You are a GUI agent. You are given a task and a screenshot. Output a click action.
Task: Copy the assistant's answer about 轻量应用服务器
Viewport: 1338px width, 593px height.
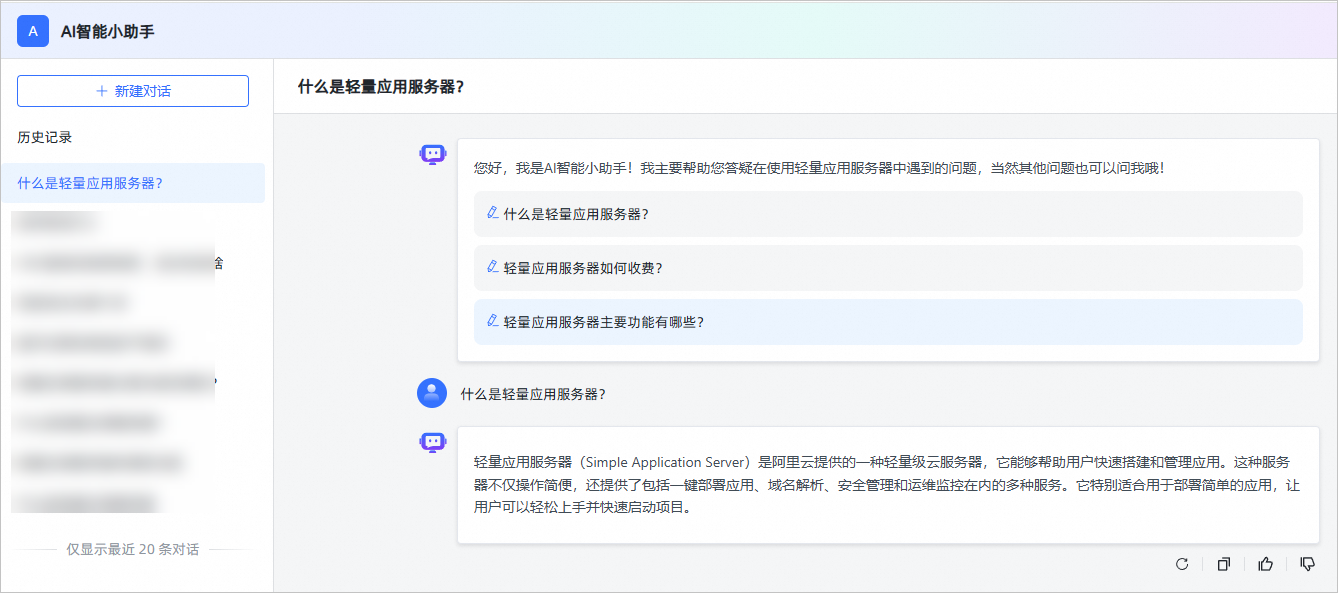(1223, 564)
